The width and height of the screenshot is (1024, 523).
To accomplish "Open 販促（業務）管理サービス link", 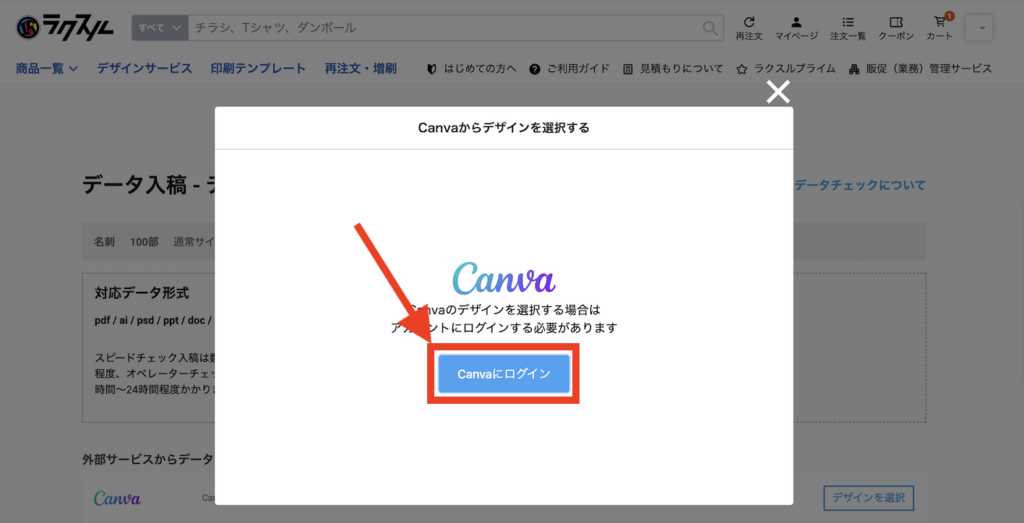I will point(920,69).
